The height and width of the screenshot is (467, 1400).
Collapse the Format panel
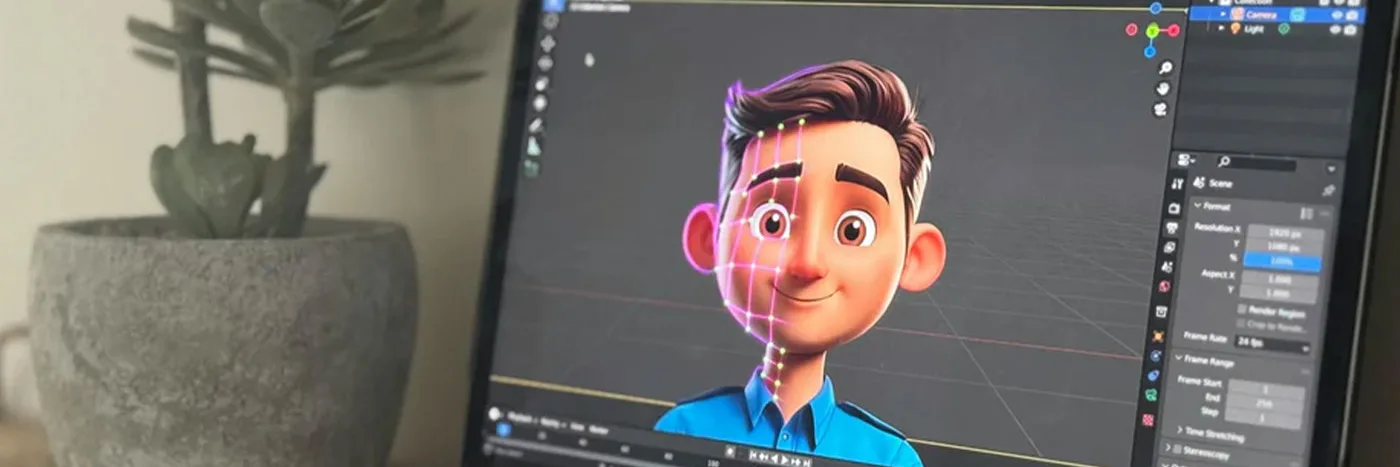pos(1197,205)
